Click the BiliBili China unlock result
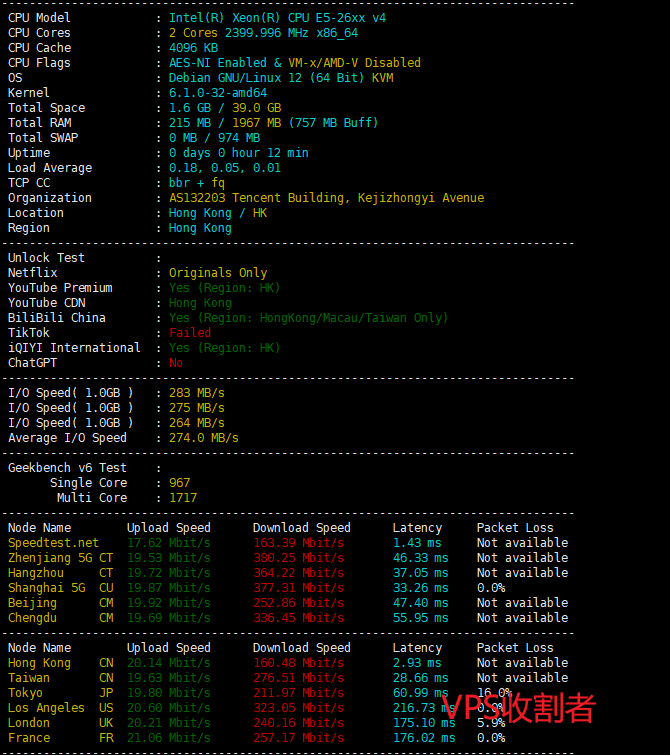The height and width of the screenshot is (755, 670). (308, 318)
